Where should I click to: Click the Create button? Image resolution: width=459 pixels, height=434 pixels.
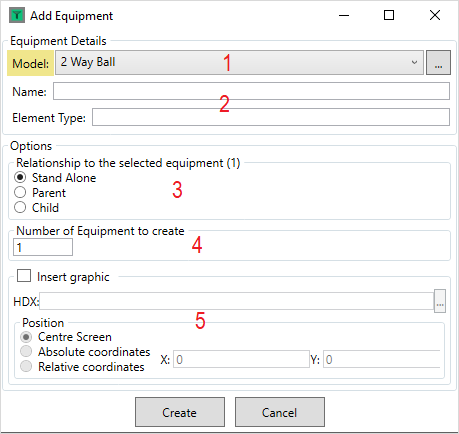tap(180, 412)
